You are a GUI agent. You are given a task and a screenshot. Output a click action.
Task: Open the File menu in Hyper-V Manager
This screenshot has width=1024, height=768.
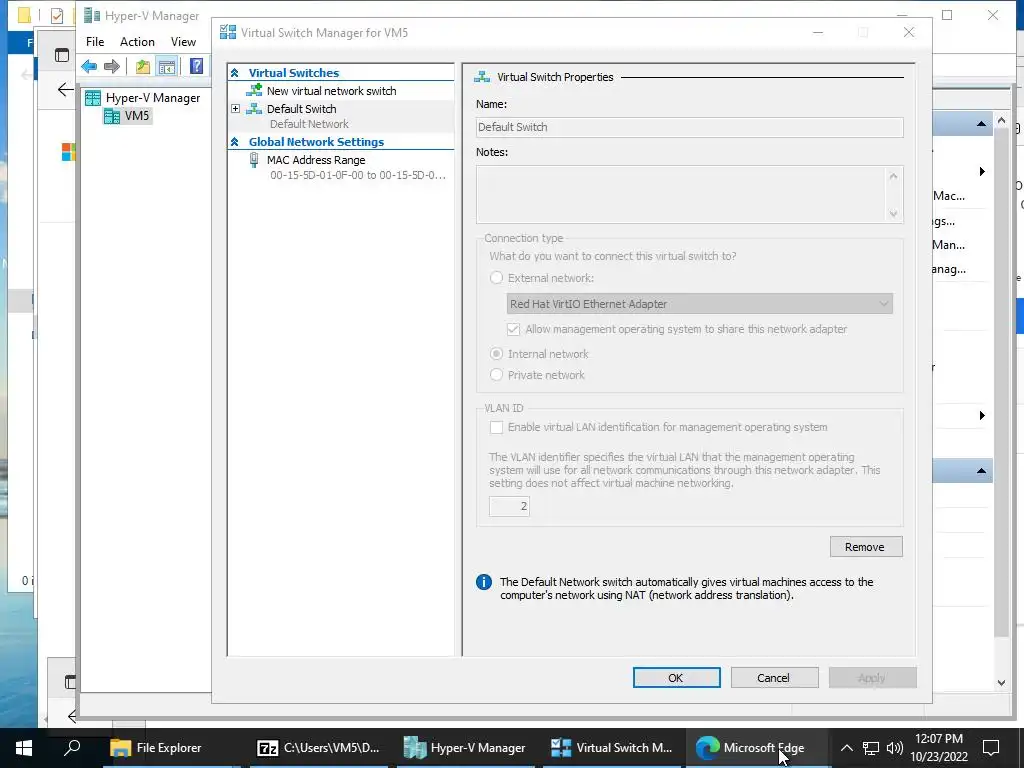(x=95, y=42)
